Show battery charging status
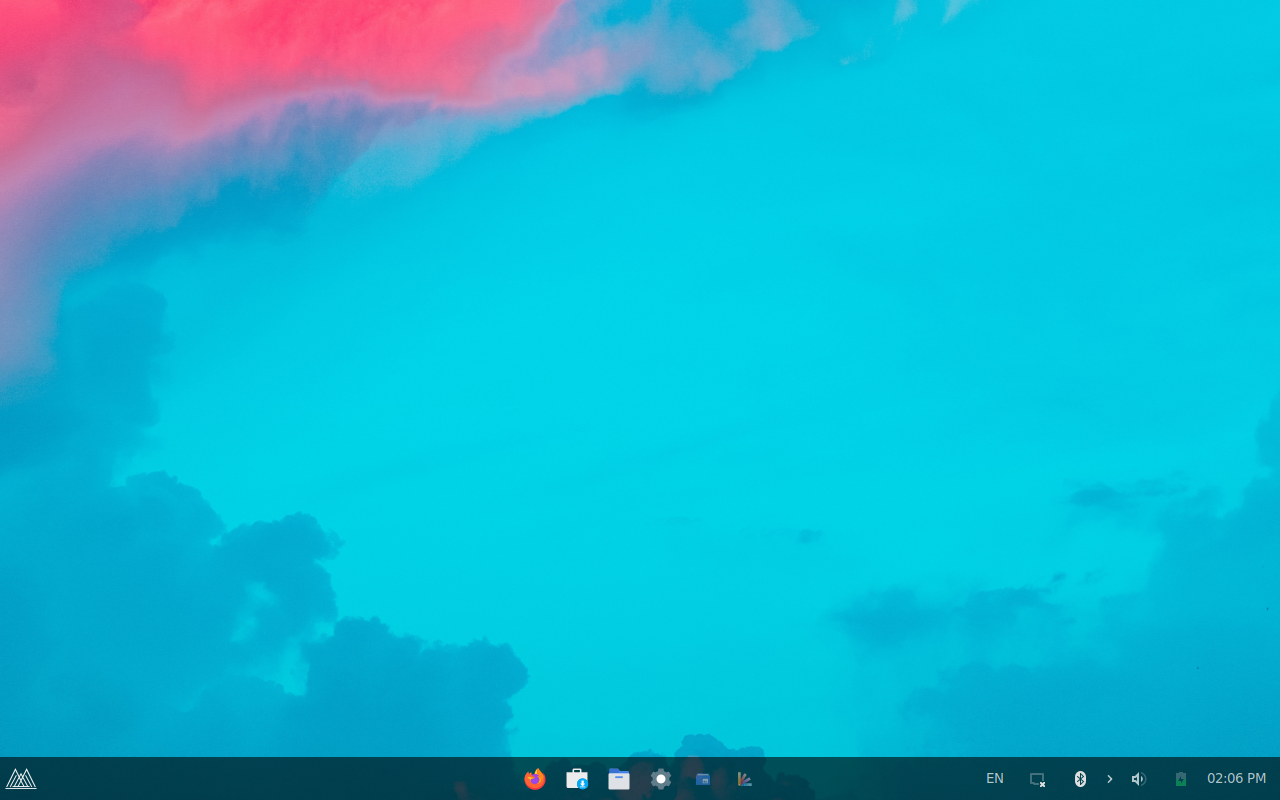This screenshot has width=1280, height=800. click(x=1180, y=779)
